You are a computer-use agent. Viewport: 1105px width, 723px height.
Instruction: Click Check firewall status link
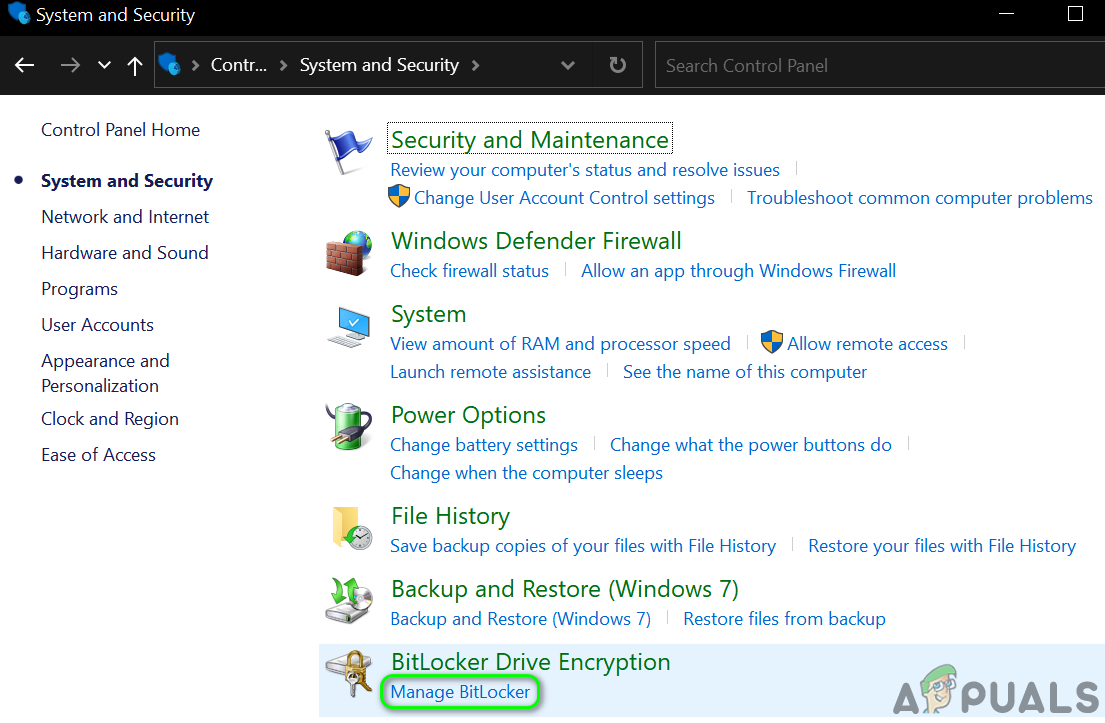469,271
